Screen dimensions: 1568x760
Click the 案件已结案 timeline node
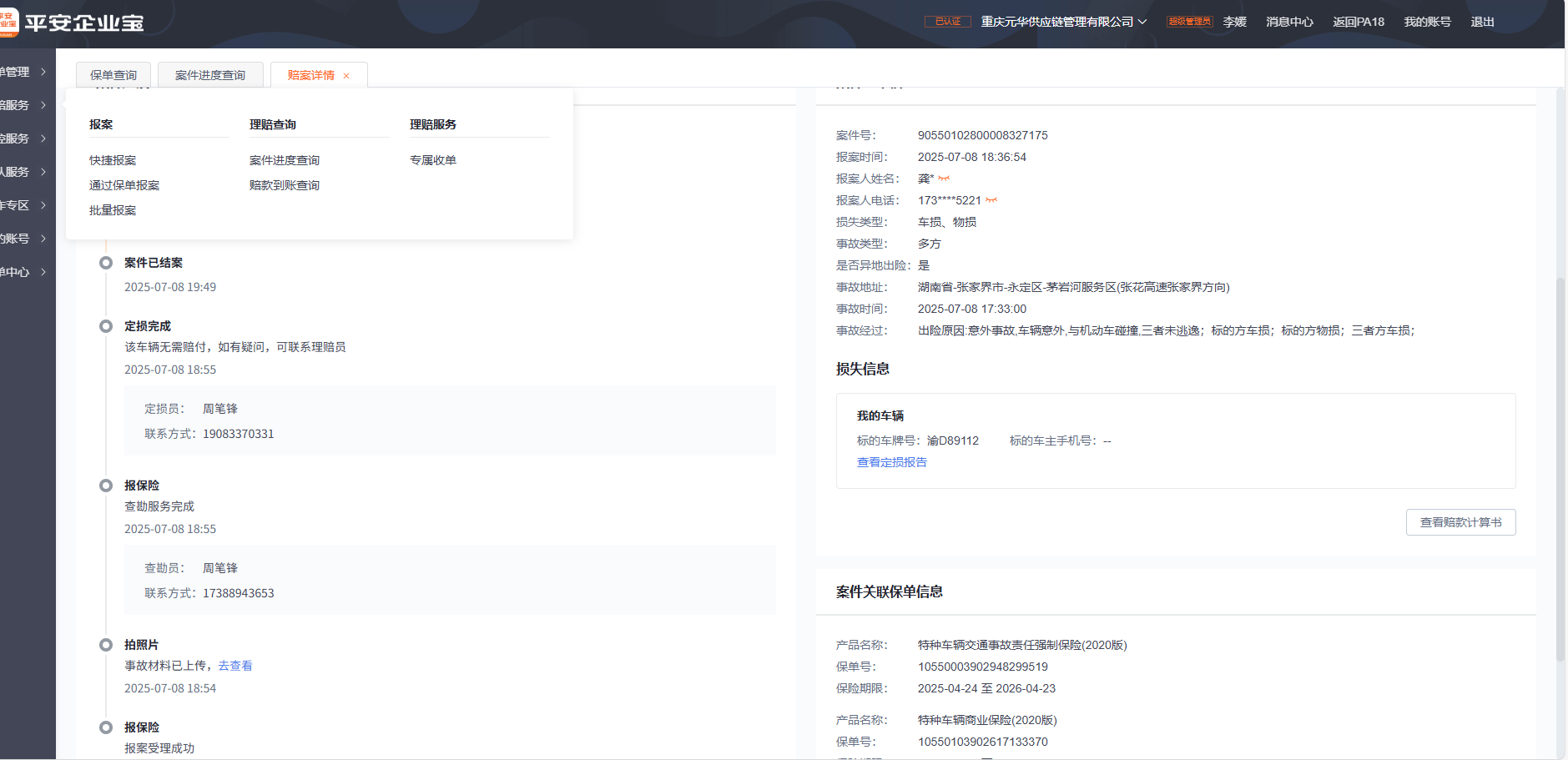(106, 263)
